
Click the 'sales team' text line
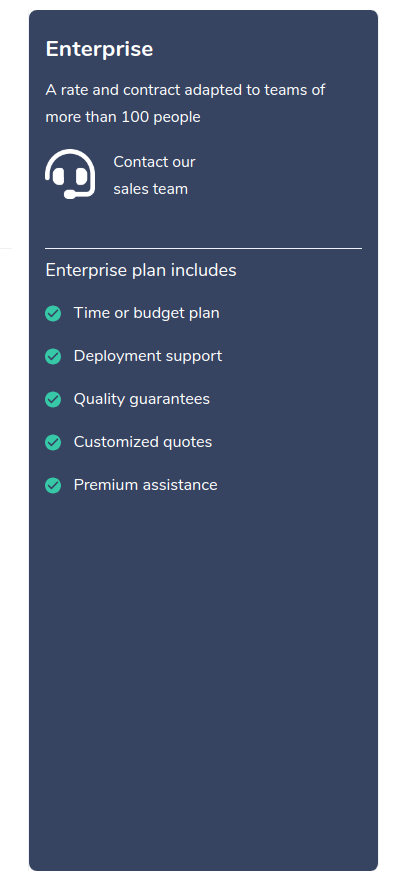pos(151,189)
